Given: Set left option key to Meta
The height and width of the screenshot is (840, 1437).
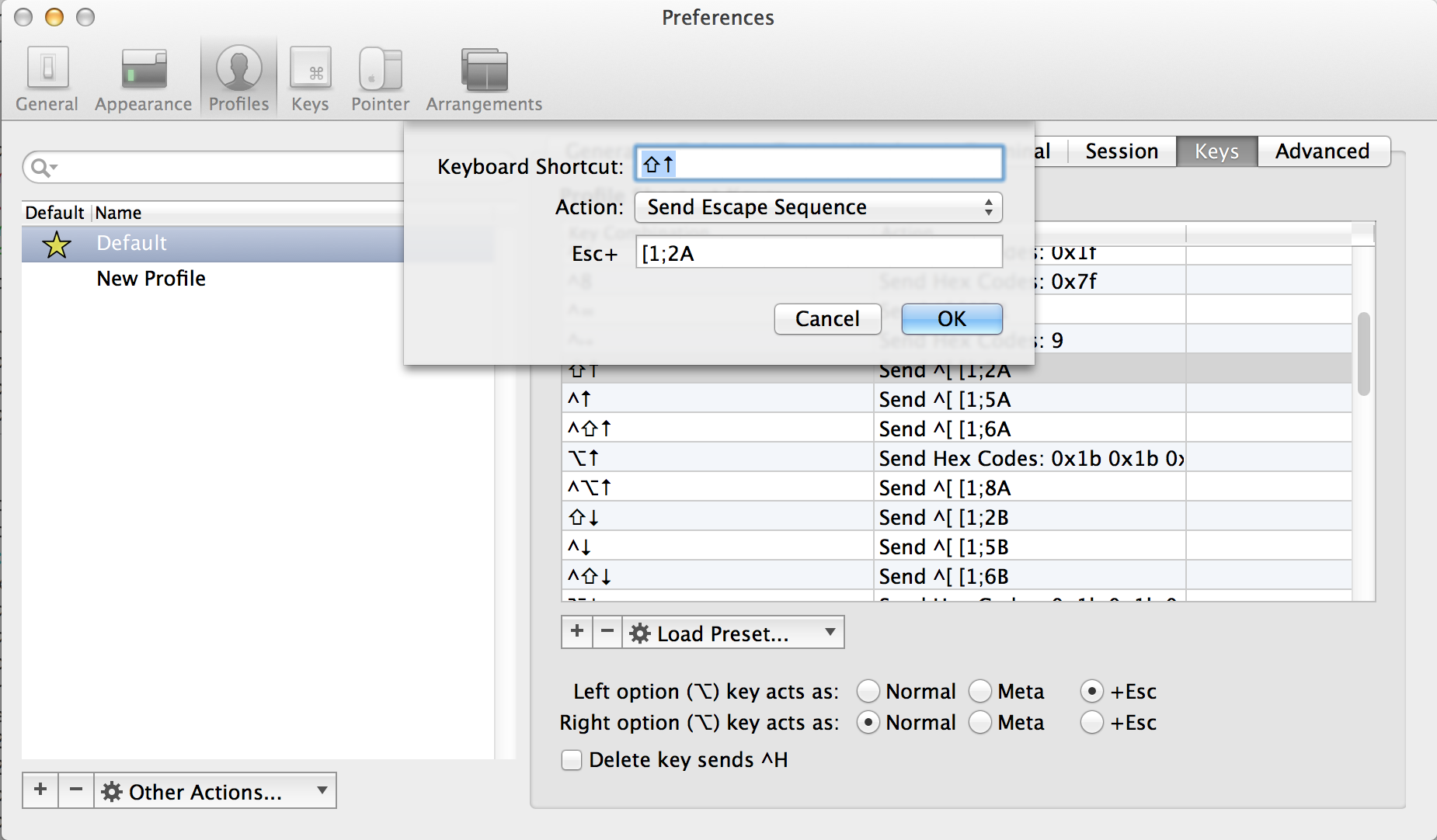Looking at the screenshot, I should click(x=981, y=691).
